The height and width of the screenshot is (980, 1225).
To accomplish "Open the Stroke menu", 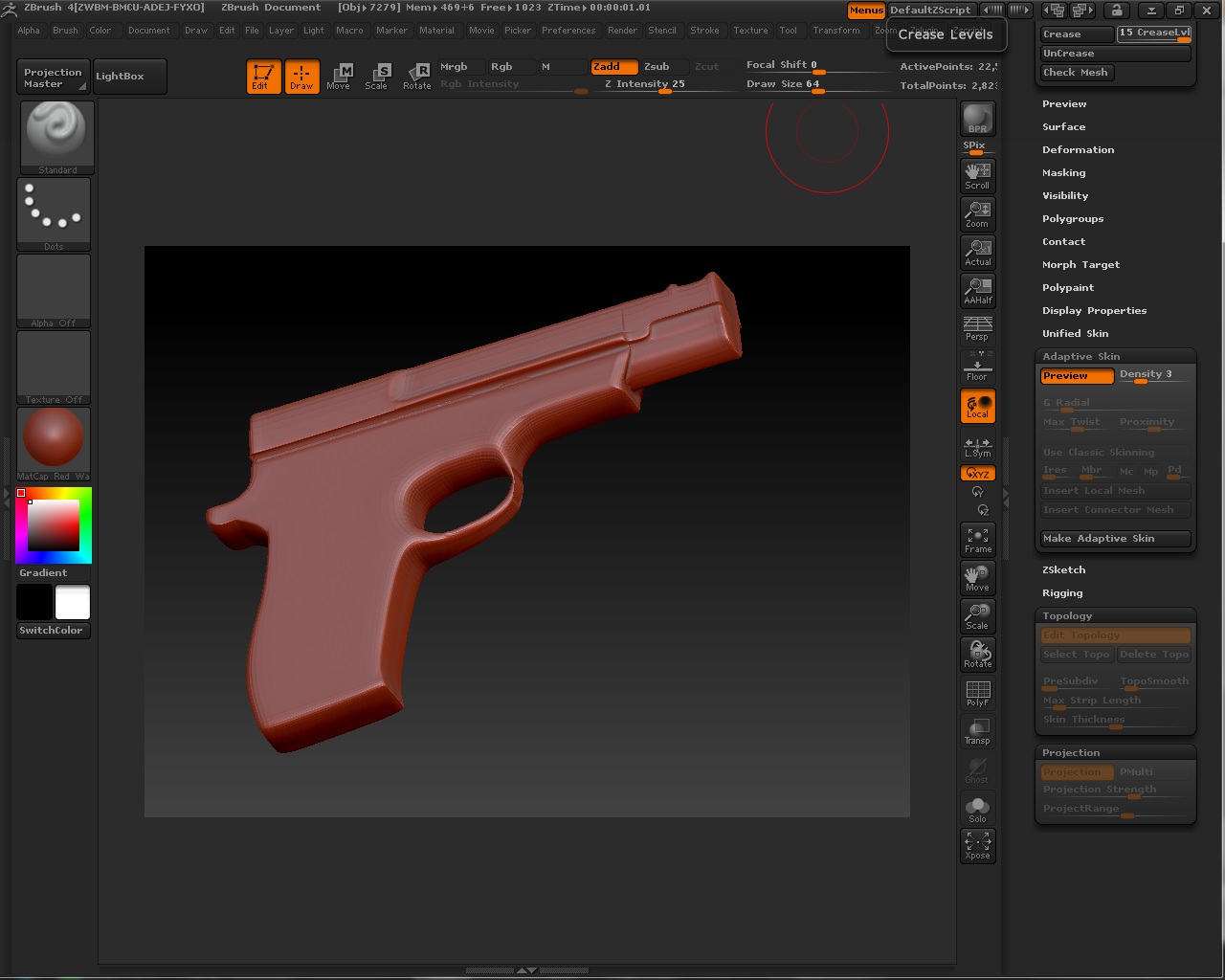I will pyautogui.click(x=704, y=31).
